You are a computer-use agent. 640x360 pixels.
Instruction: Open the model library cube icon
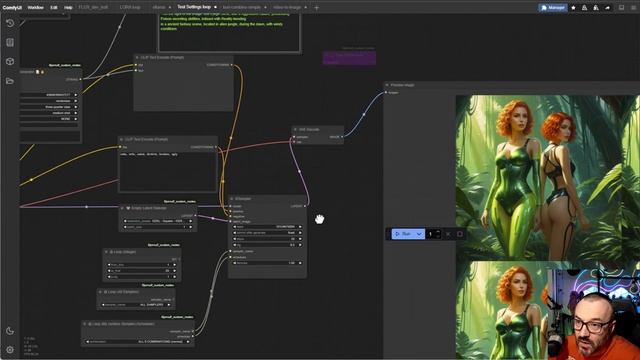10,62
